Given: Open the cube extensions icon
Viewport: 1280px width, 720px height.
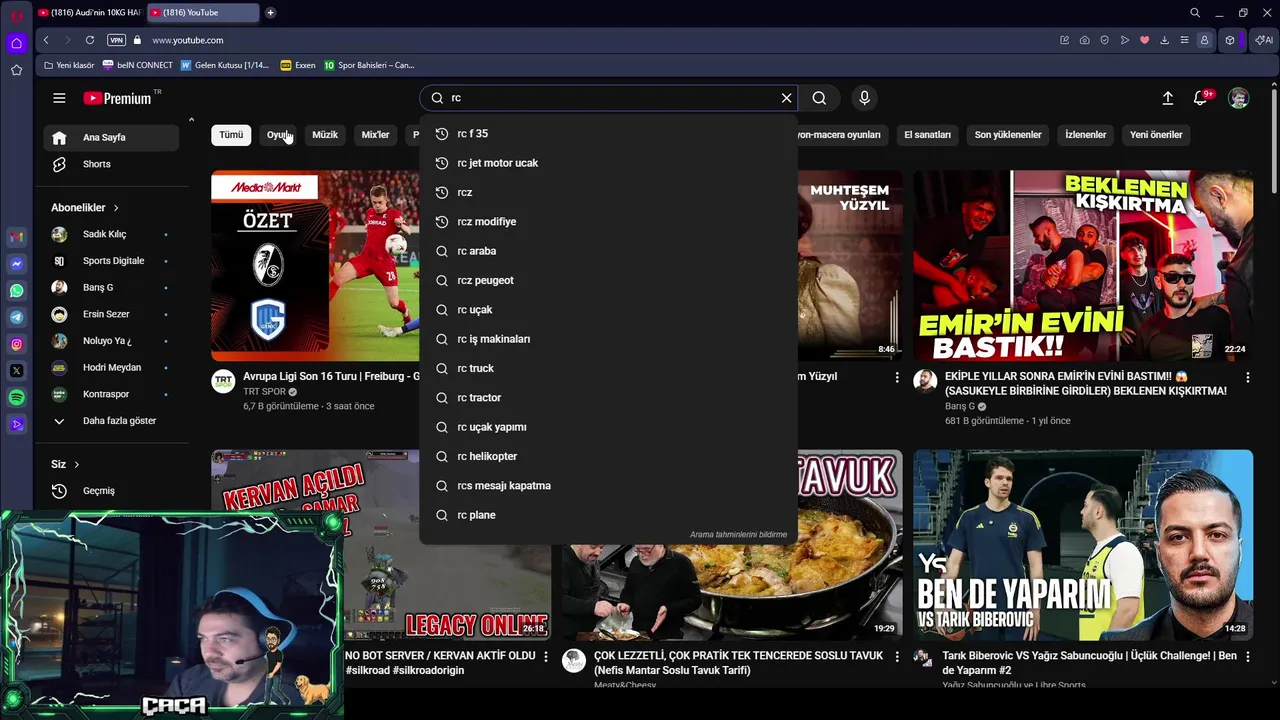Looking at the screenshot, I should click(x=1230, y=40).
